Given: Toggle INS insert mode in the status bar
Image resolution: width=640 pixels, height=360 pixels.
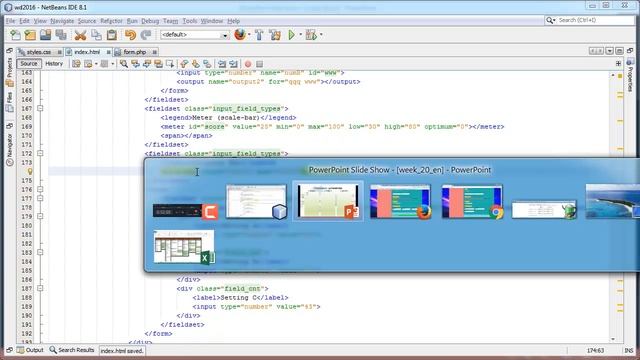Looking at the screenshot, I should click(x=629, y=351).
